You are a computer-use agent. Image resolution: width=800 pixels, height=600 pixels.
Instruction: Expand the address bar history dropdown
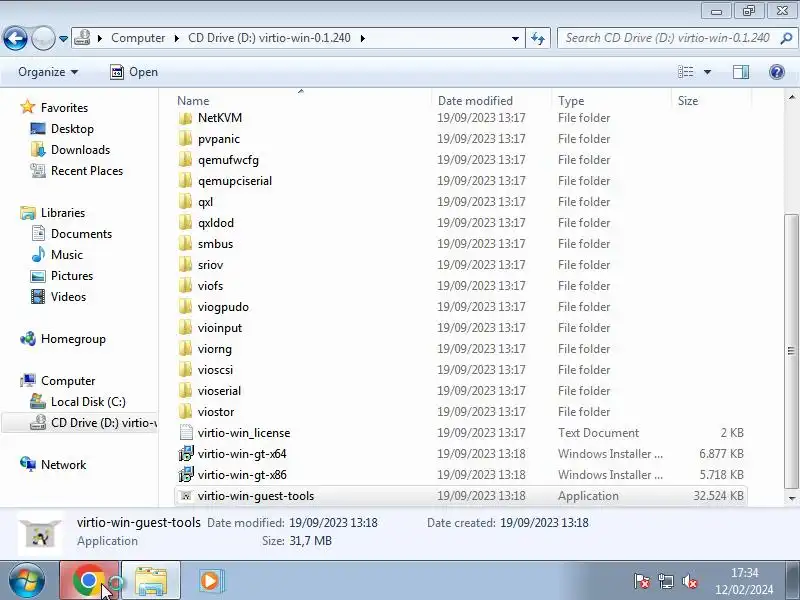pos(515,39)
